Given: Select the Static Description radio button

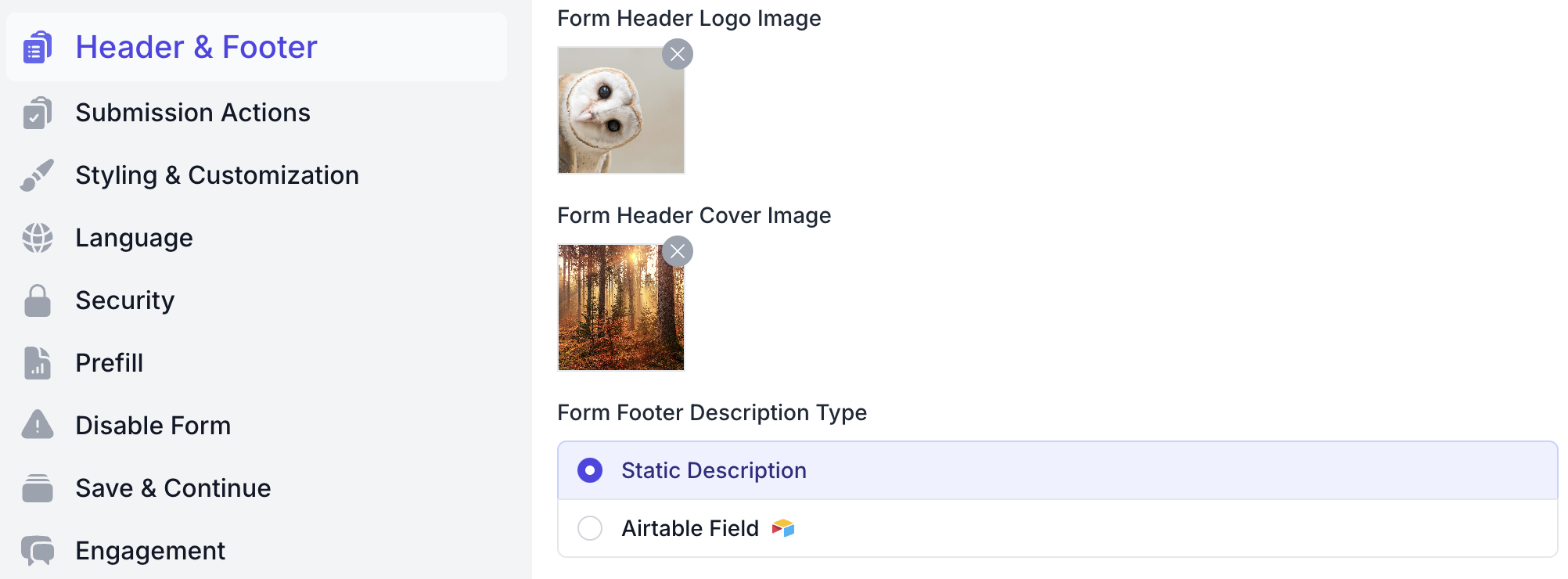Looking at the screenshot, I should (590, 470).
